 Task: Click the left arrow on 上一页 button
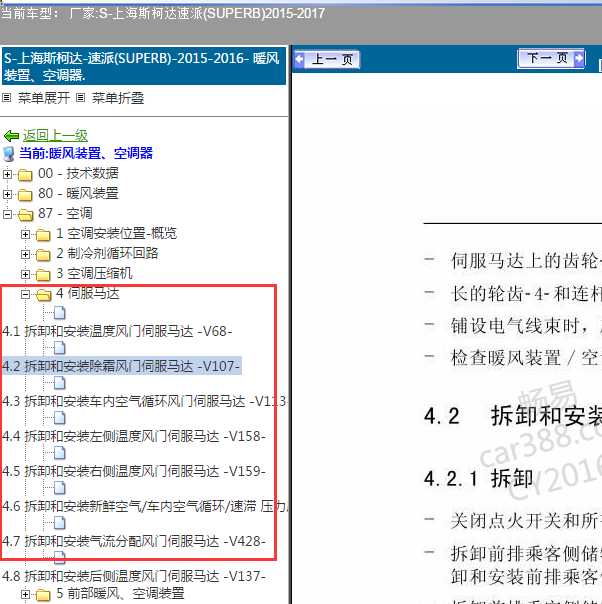coord(299,60)
